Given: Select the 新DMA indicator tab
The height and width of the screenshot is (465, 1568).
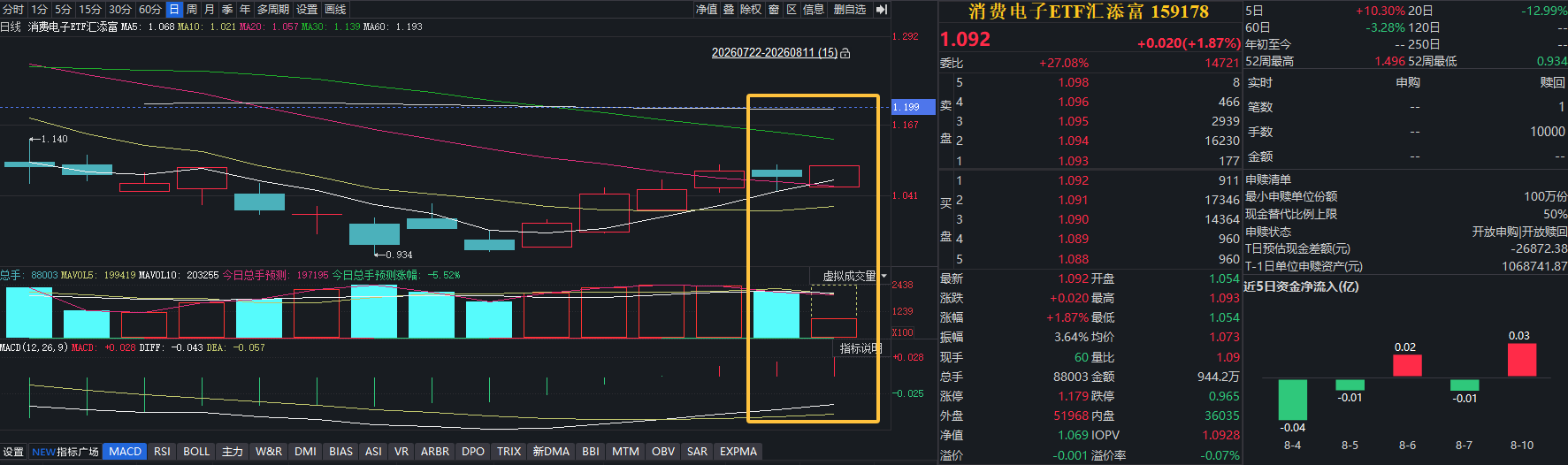Looking at the screenshot, I should pyautogui.click(x=551, y=452).
